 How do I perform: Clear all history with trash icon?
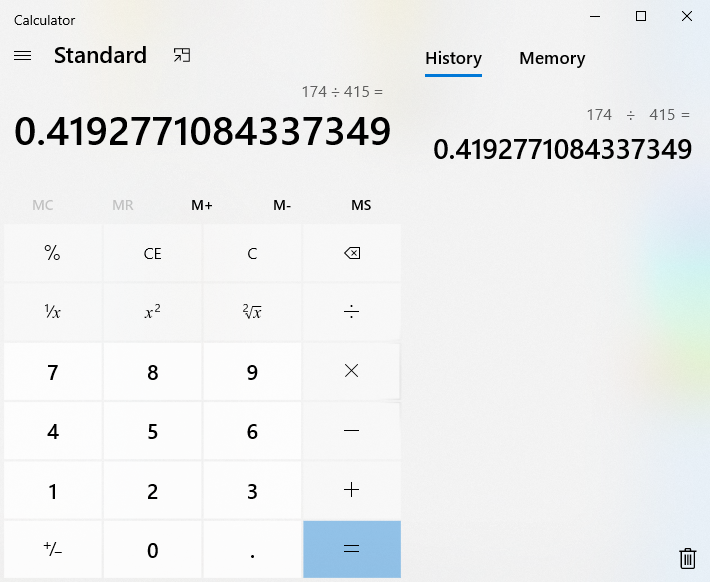point(687,558)
